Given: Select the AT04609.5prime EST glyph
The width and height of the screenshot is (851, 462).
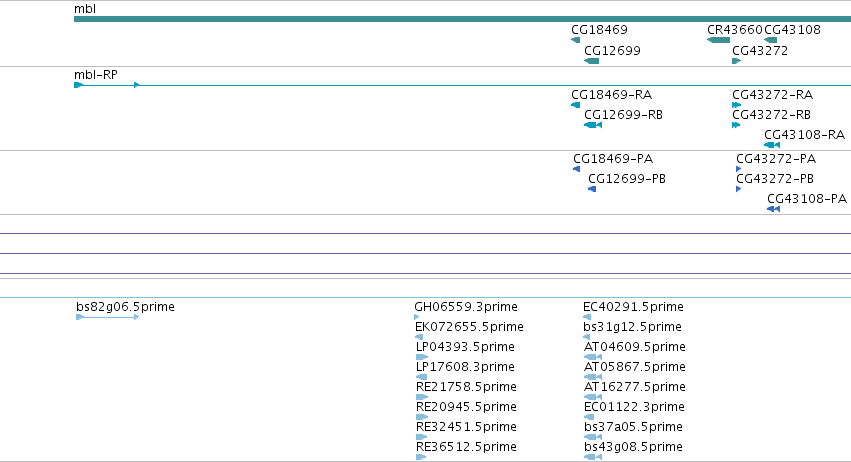Looking at the screenshot, I should pyautogui.click(x=593, y=357).
